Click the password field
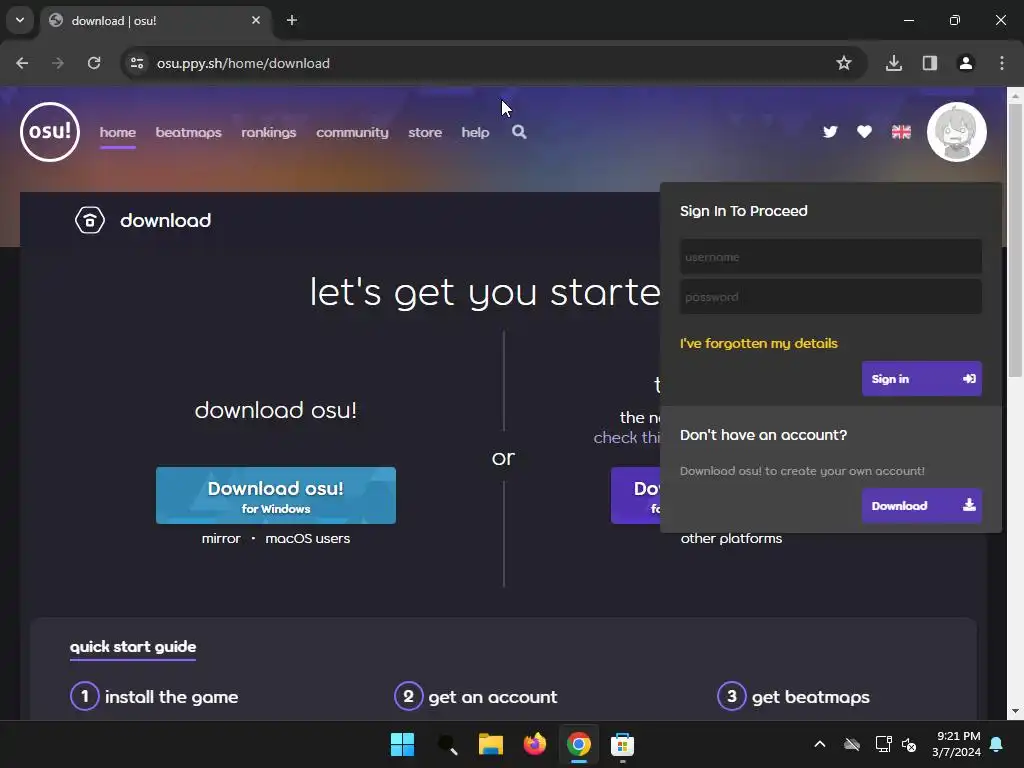1024x768 pixels. click(831, 296)
